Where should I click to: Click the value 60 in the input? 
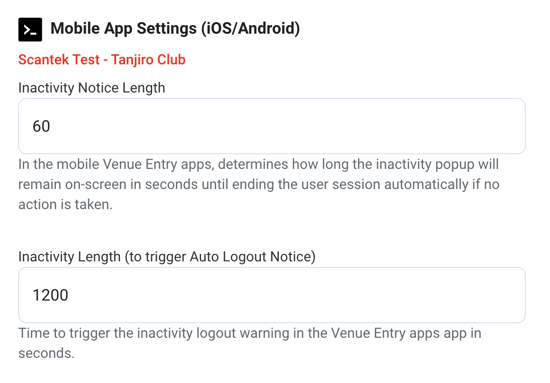pos(41,126)
